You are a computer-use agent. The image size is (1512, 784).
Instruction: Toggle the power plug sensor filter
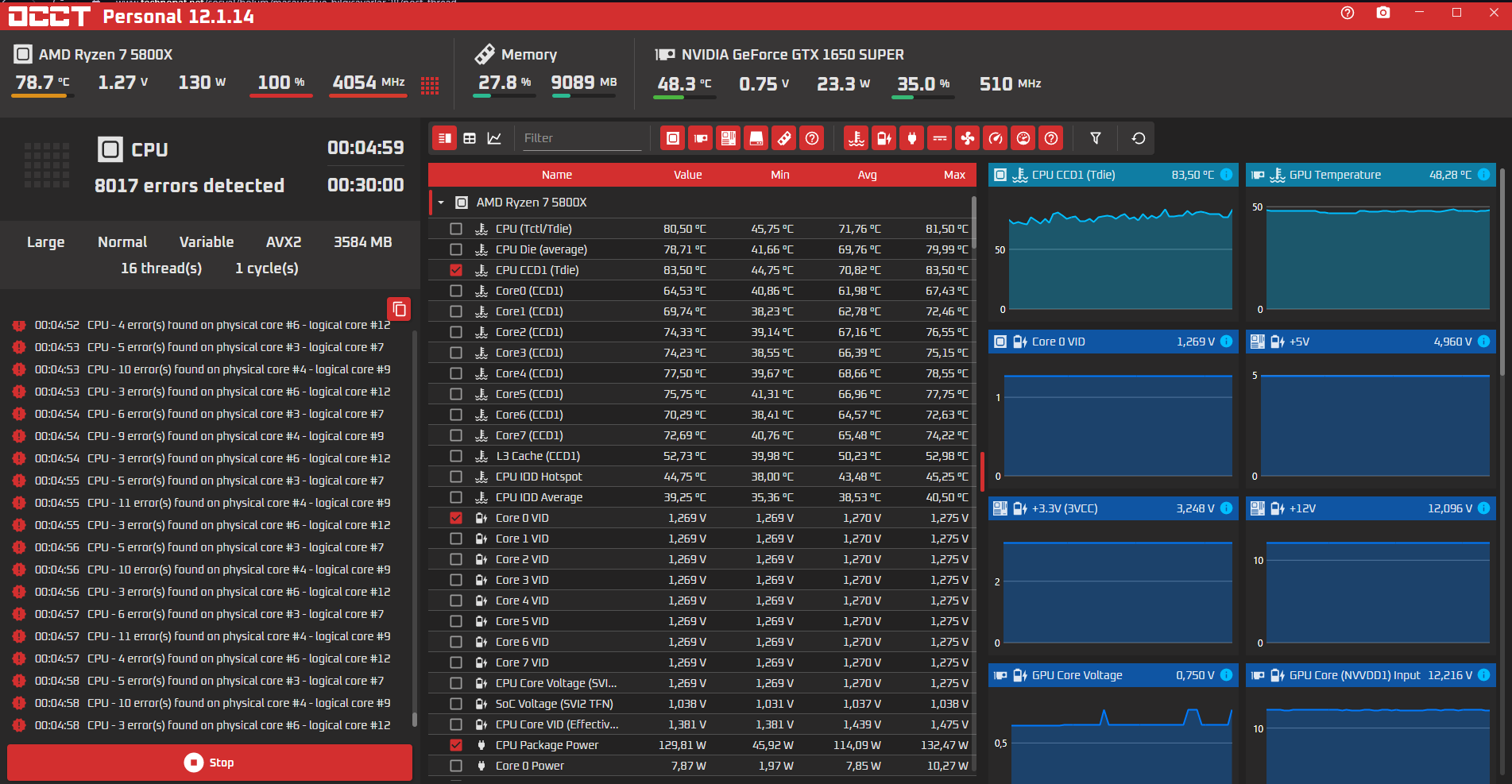(912, 138)
